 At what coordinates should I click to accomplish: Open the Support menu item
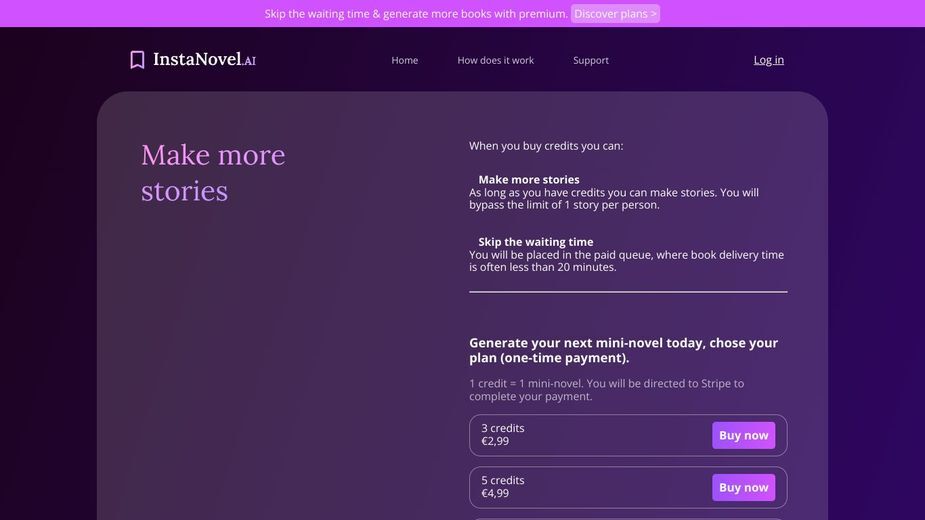(591, 60)
